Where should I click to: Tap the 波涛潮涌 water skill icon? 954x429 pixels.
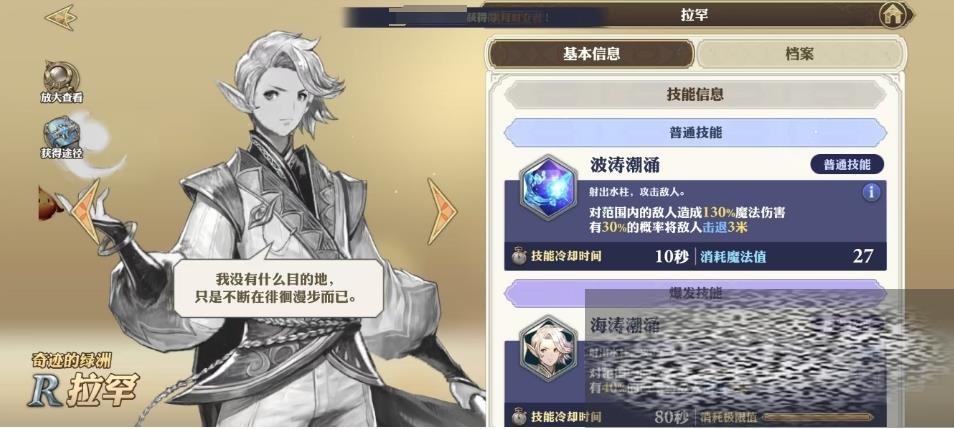(548, 187)
